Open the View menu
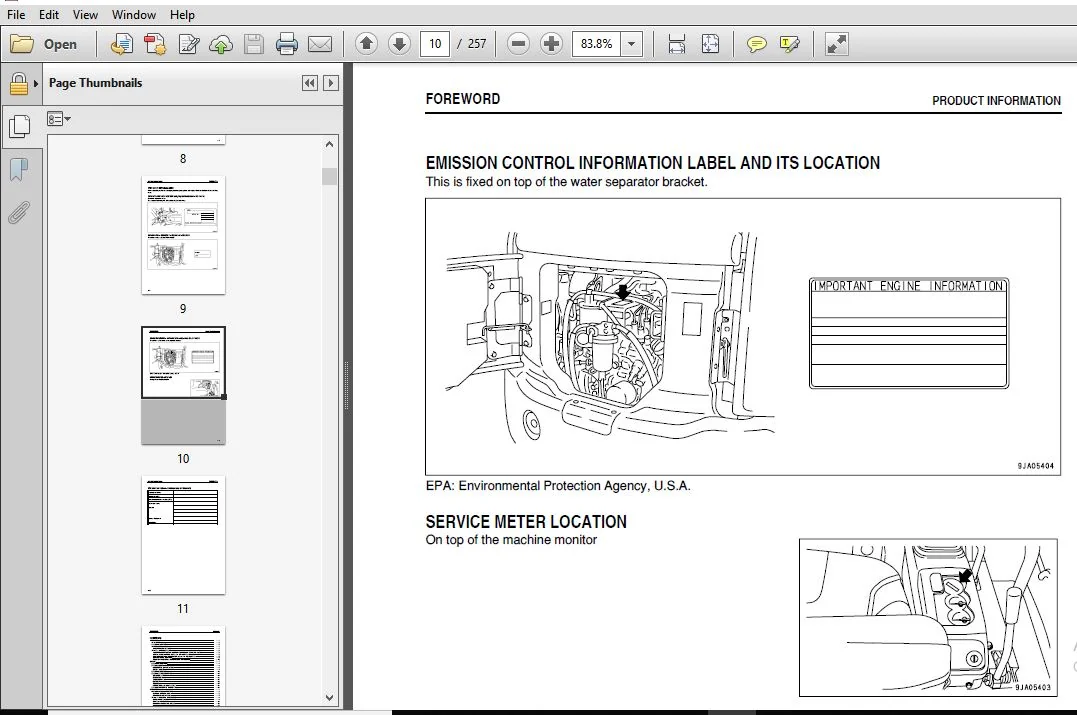The height and width of the screenshot is (715, 1077). point(85,14)
